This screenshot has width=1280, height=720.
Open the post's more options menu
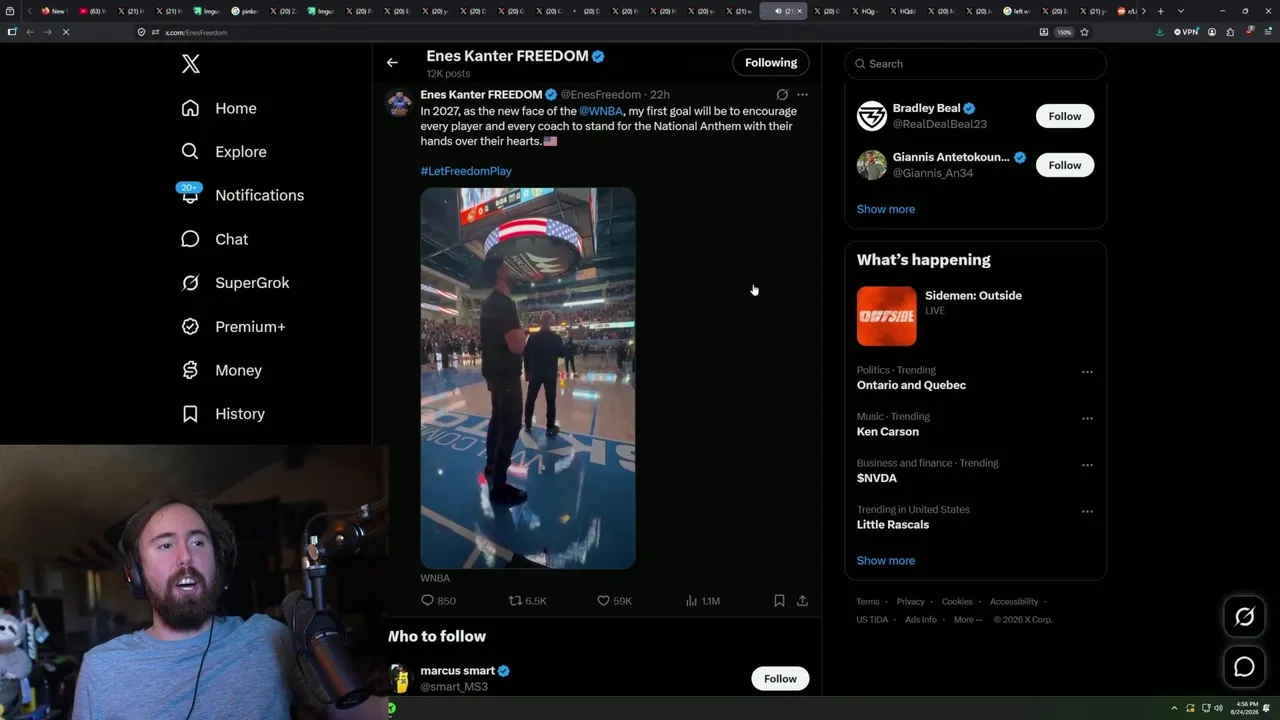click(802, 95)
